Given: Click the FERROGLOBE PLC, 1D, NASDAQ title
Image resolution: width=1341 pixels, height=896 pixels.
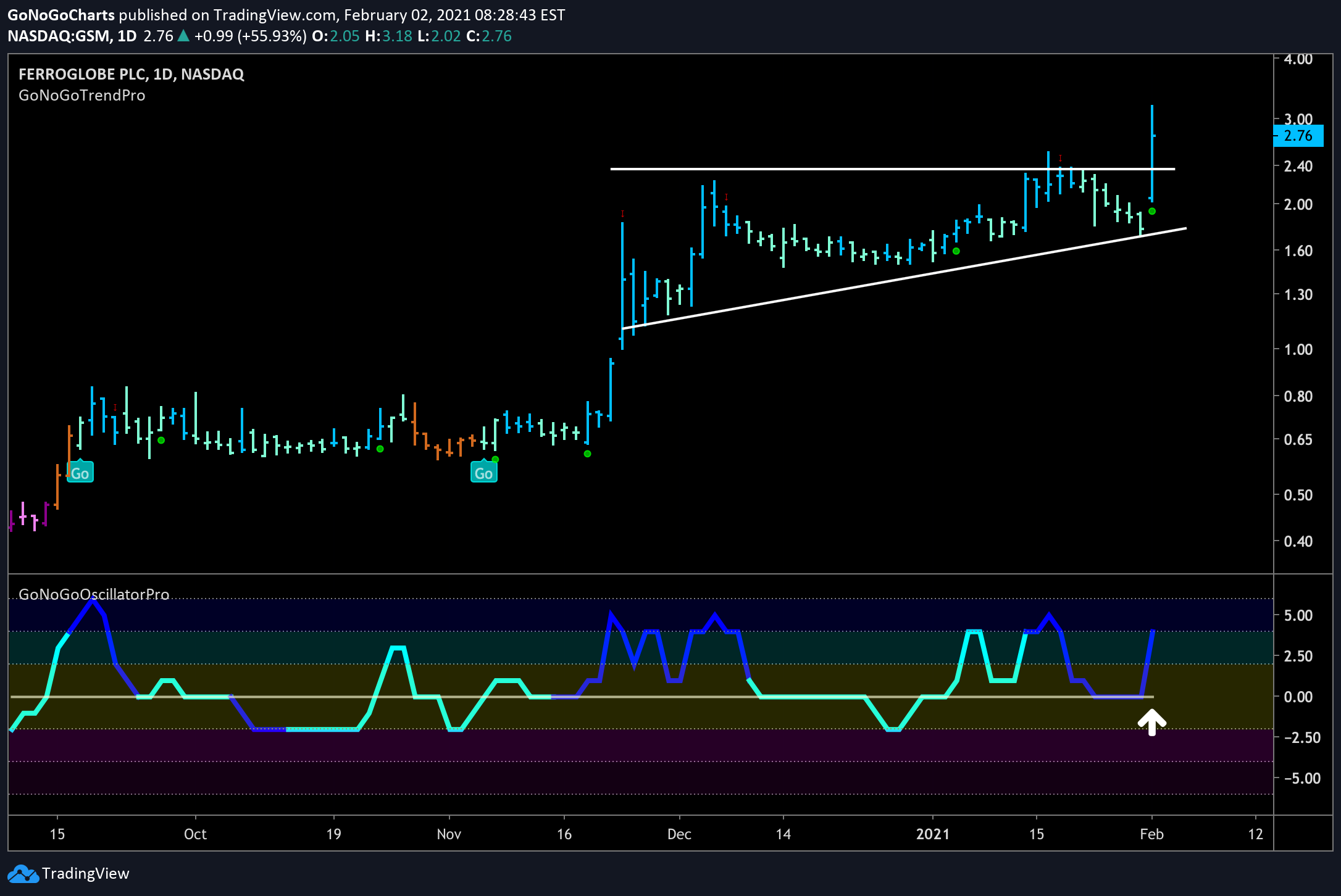Looking at the screenshot, I should [132, 75].
